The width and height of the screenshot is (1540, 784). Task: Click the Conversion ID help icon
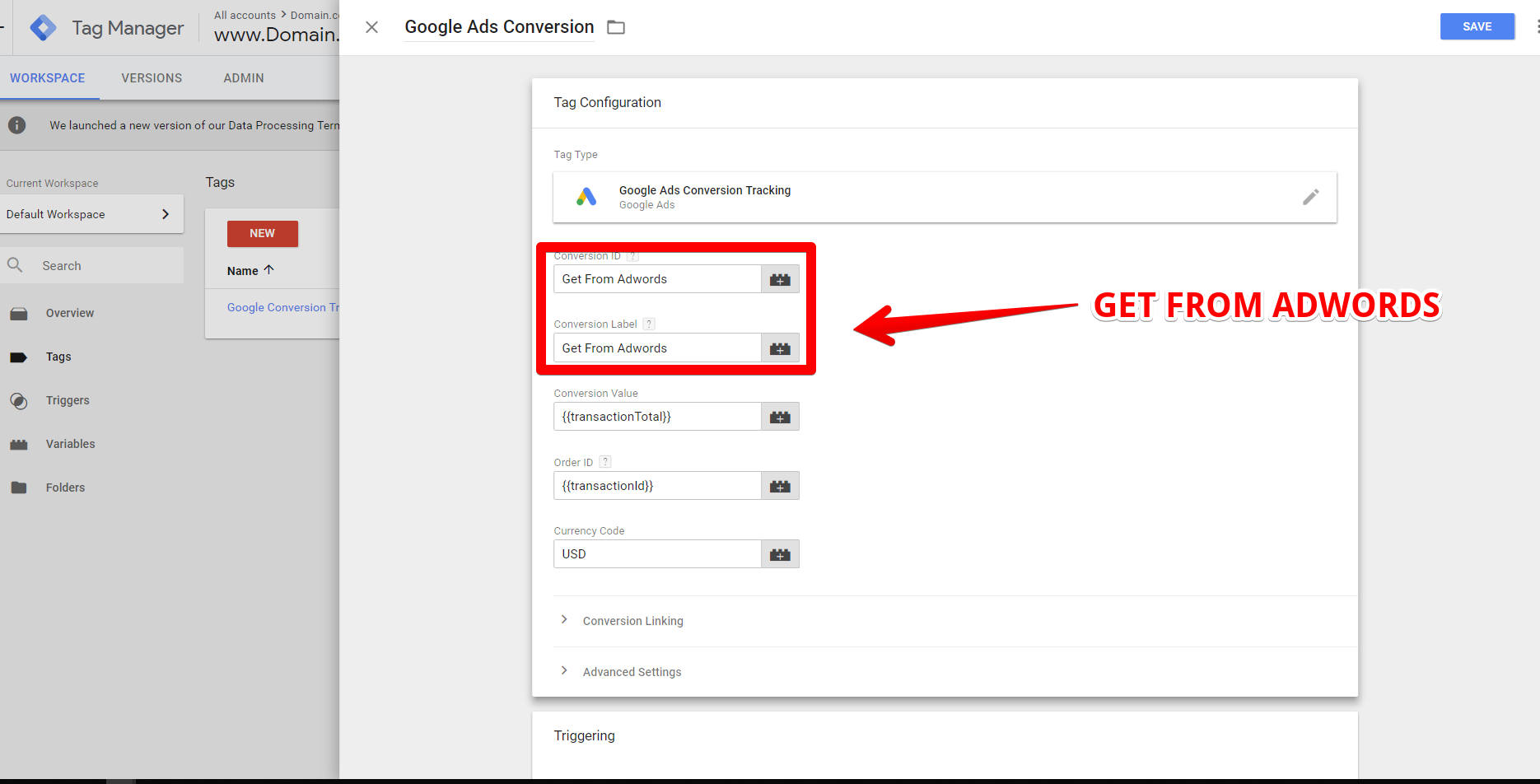coord(632,256)
